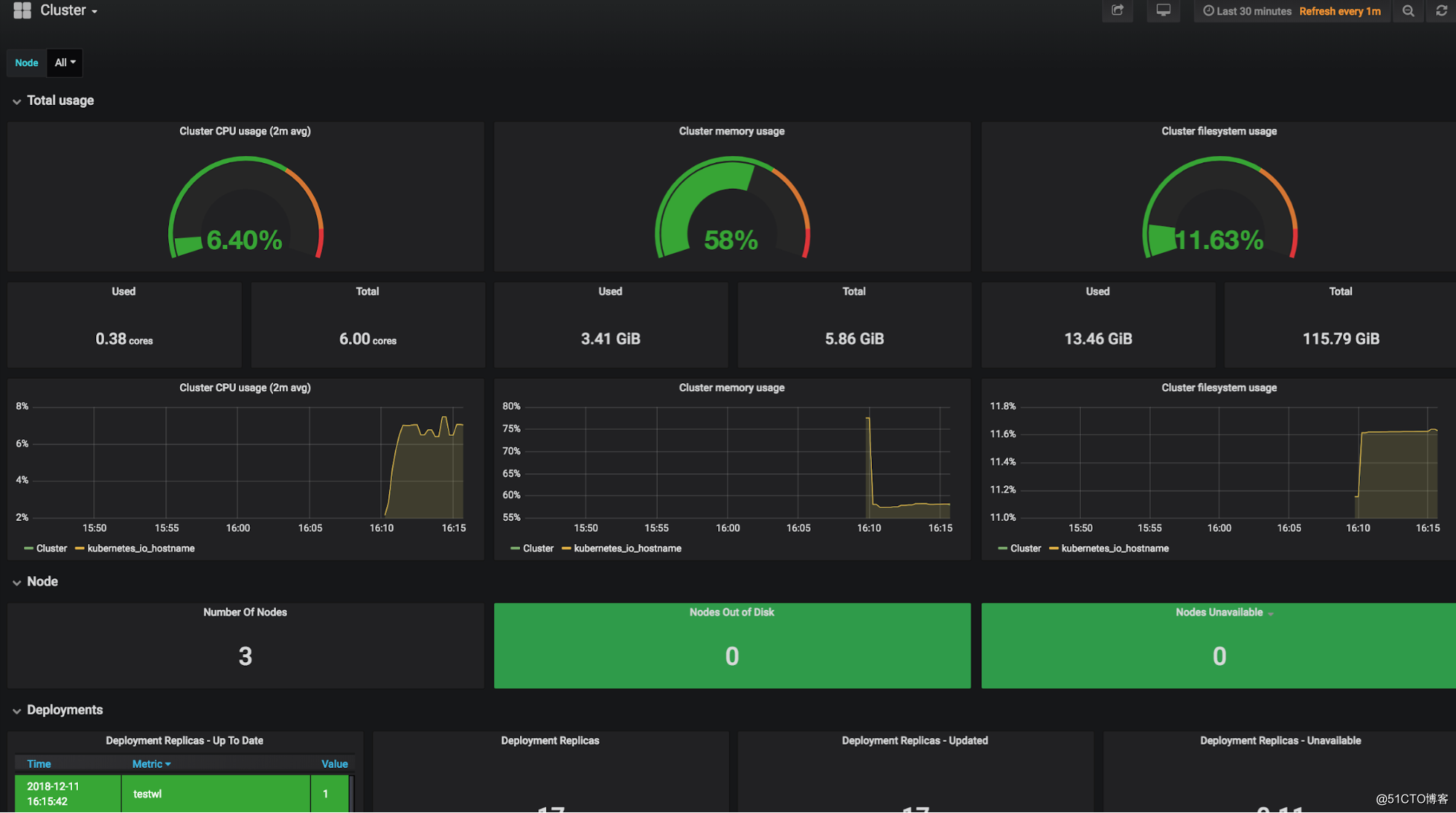Open the Number Of Nodes panel title

(x=245, y=612)
